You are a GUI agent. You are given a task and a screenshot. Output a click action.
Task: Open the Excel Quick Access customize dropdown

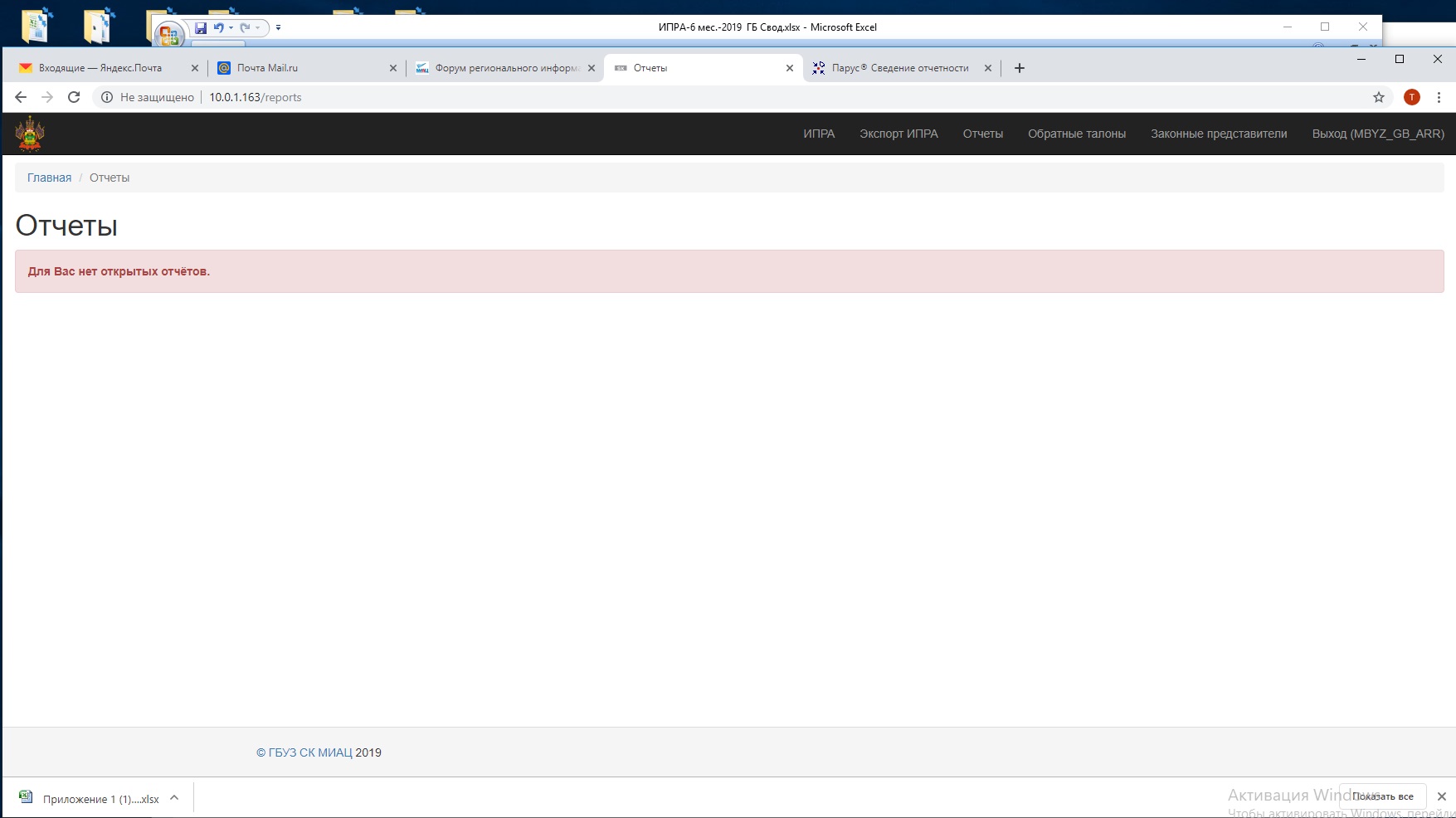(x=278, y=27)
